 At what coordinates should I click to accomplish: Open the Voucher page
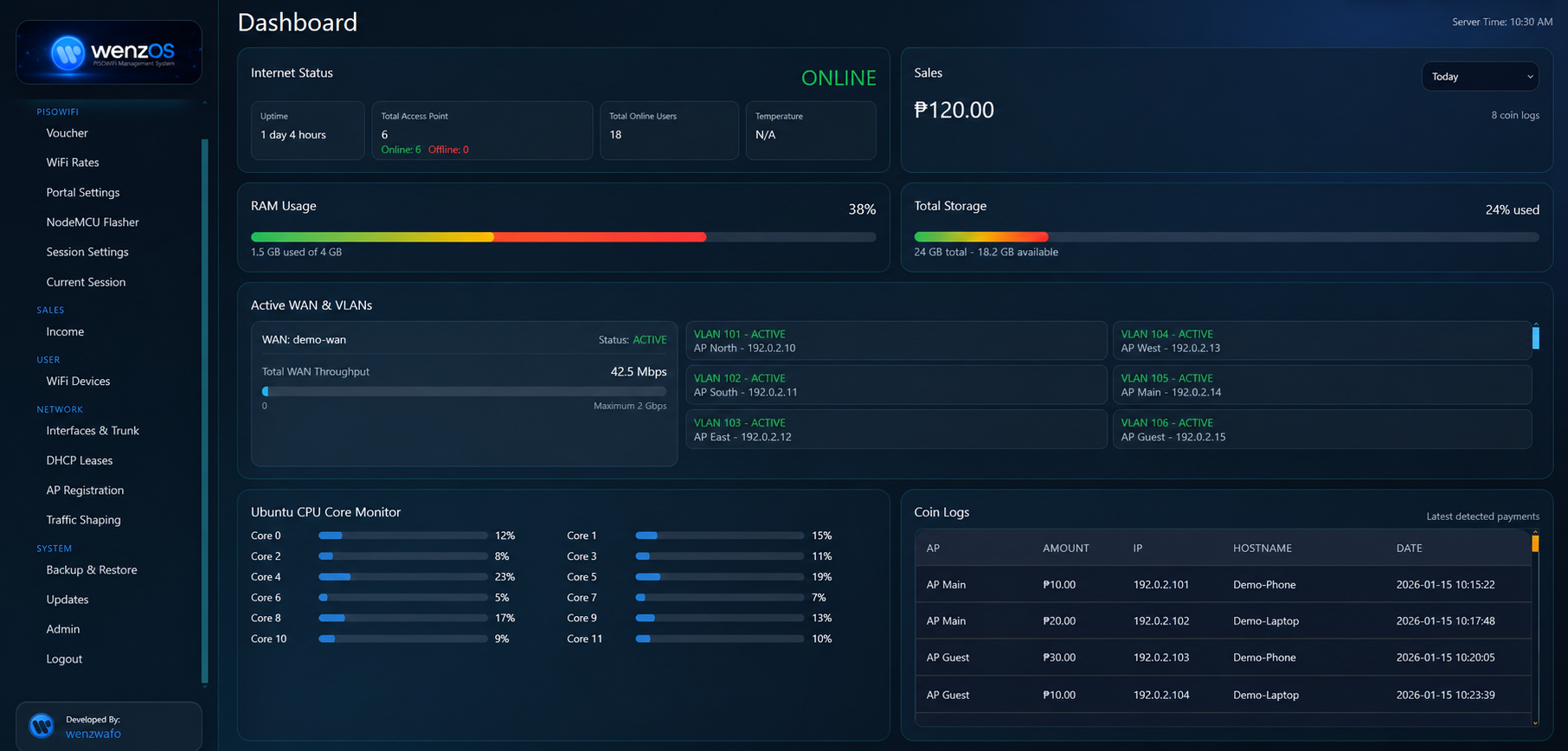tap(67, 133)
